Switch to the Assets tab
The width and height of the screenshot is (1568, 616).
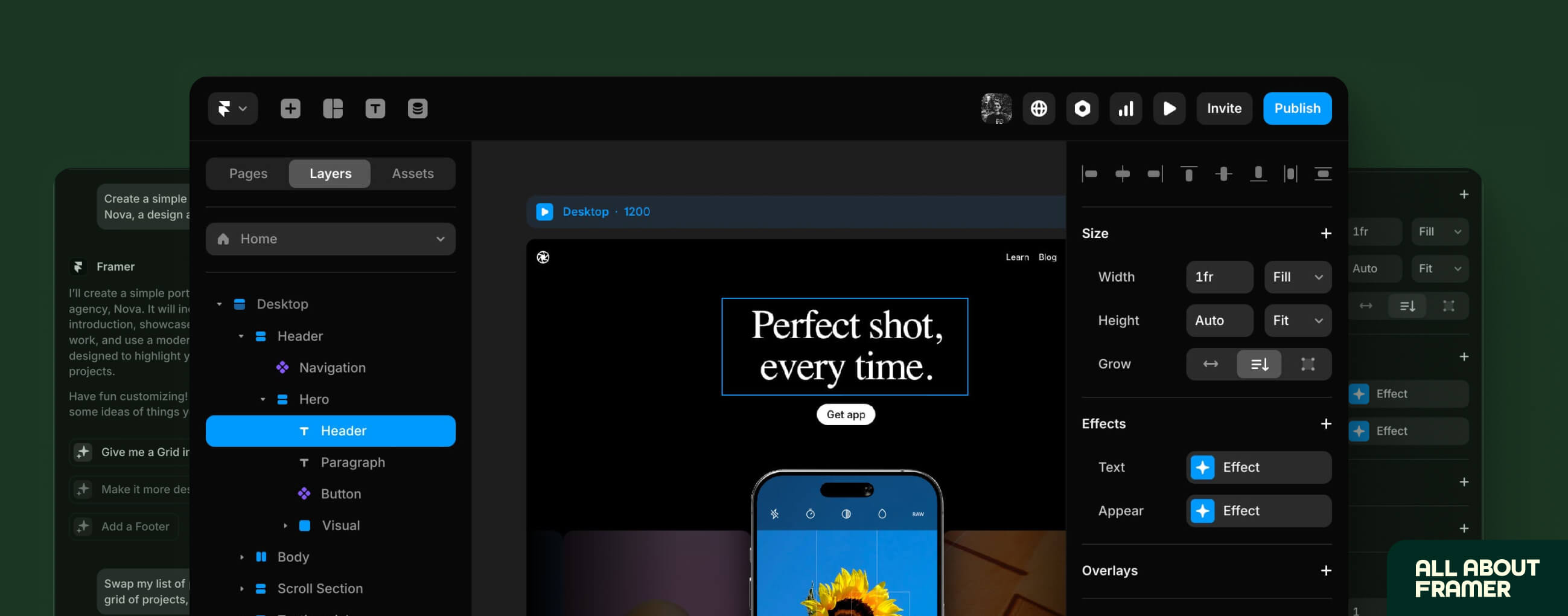pyautogui.click(x=413, y=174)
